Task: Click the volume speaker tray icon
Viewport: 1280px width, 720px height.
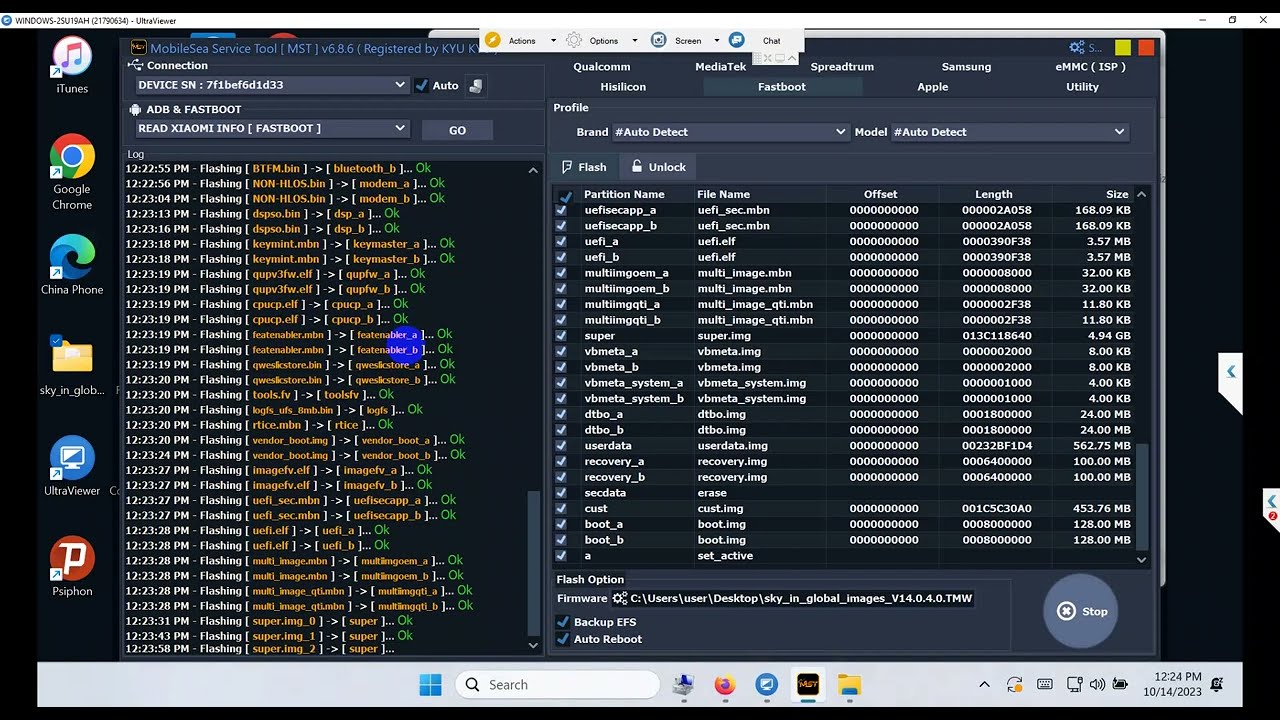Action: (x=1097, y=685)
